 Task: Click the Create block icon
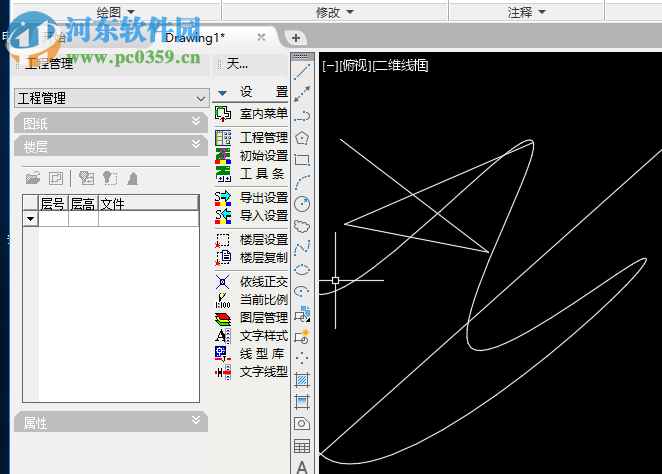[x=302, y=336]
